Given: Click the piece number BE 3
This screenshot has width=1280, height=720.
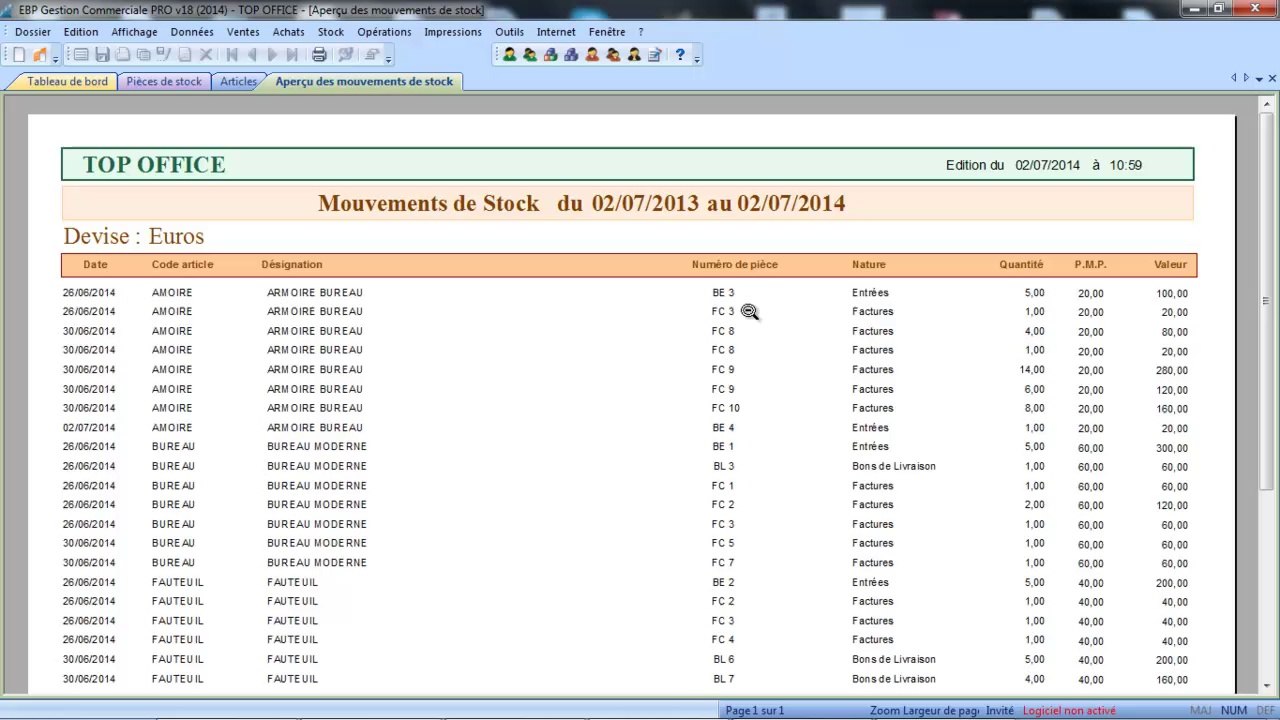Looking at the screenshot, I should [x=723, y=293].
